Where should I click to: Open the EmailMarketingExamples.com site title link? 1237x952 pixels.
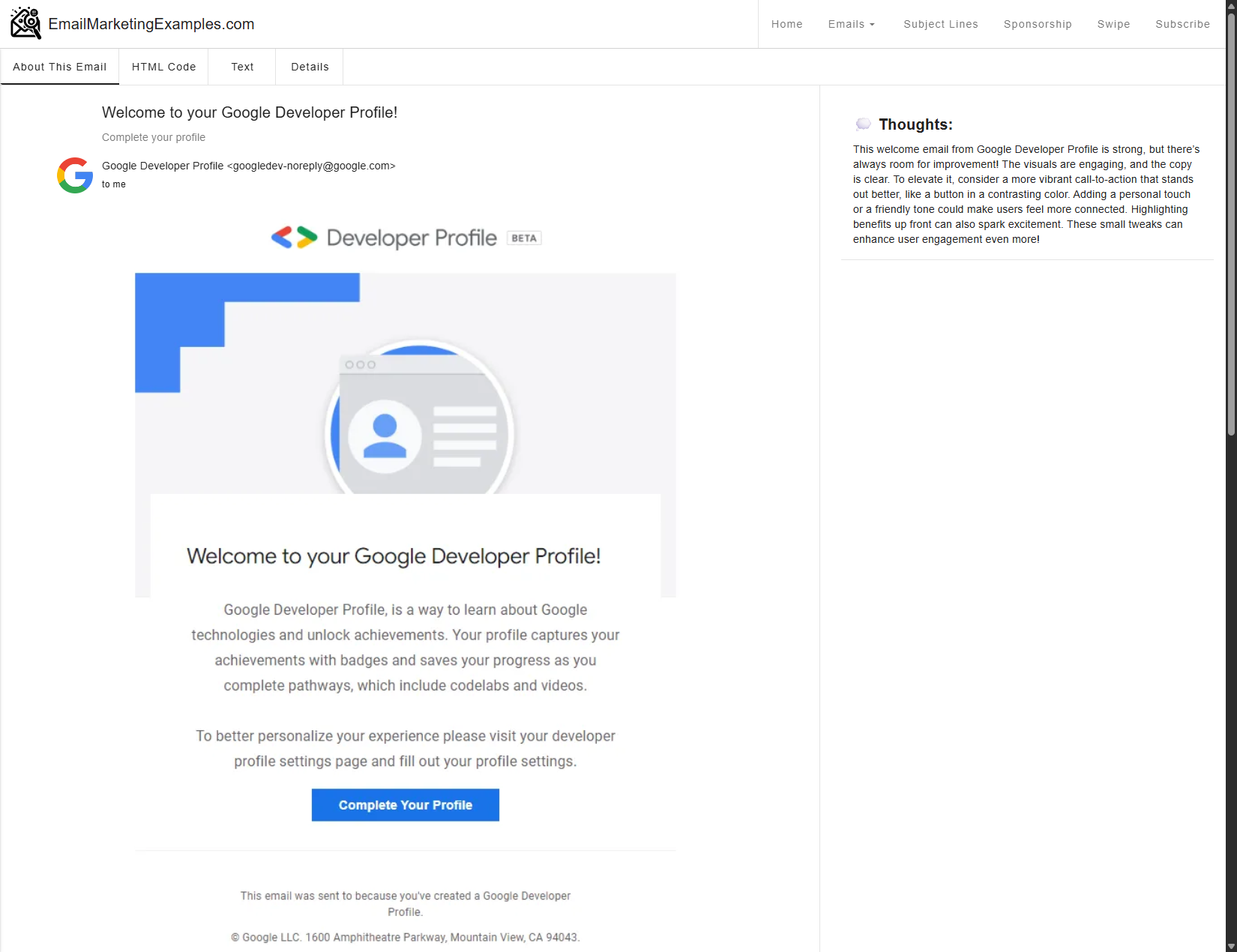click(151, 24)
